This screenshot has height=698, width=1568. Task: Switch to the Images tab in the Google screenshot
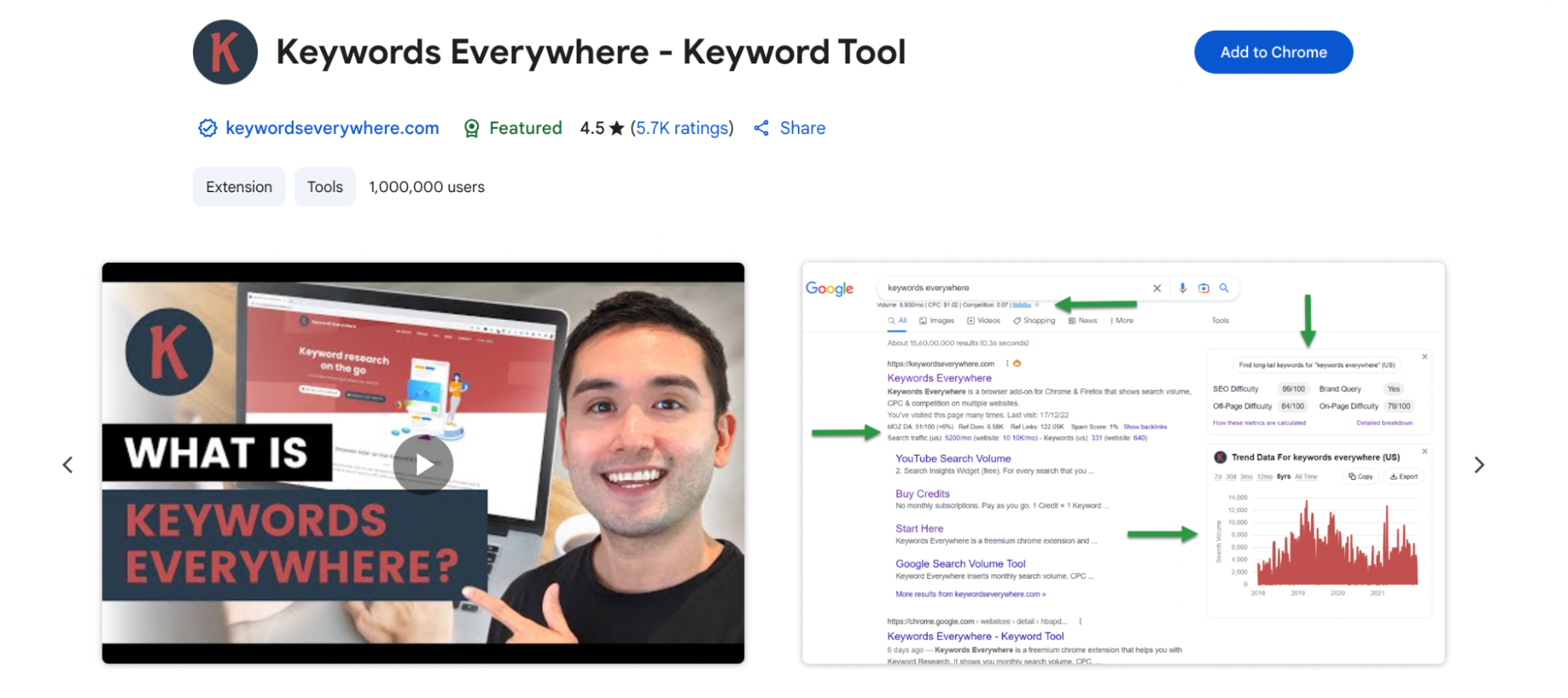pos(937,321)
